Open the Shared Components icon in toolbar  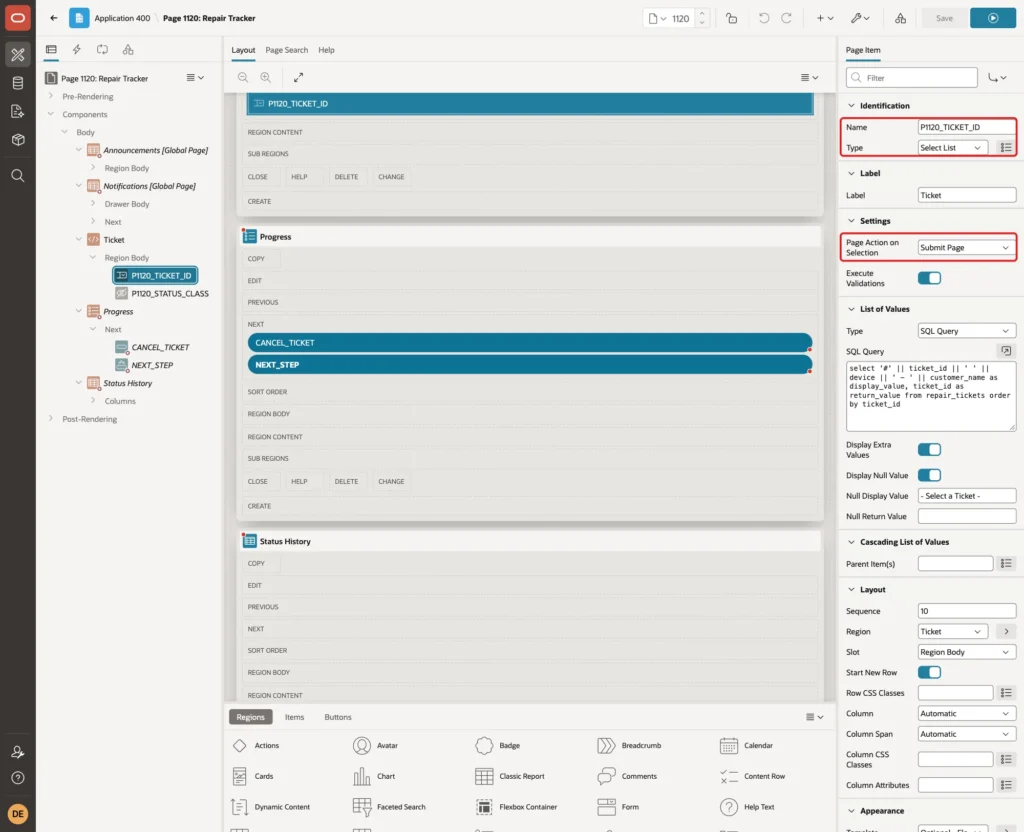coord(901,18)
